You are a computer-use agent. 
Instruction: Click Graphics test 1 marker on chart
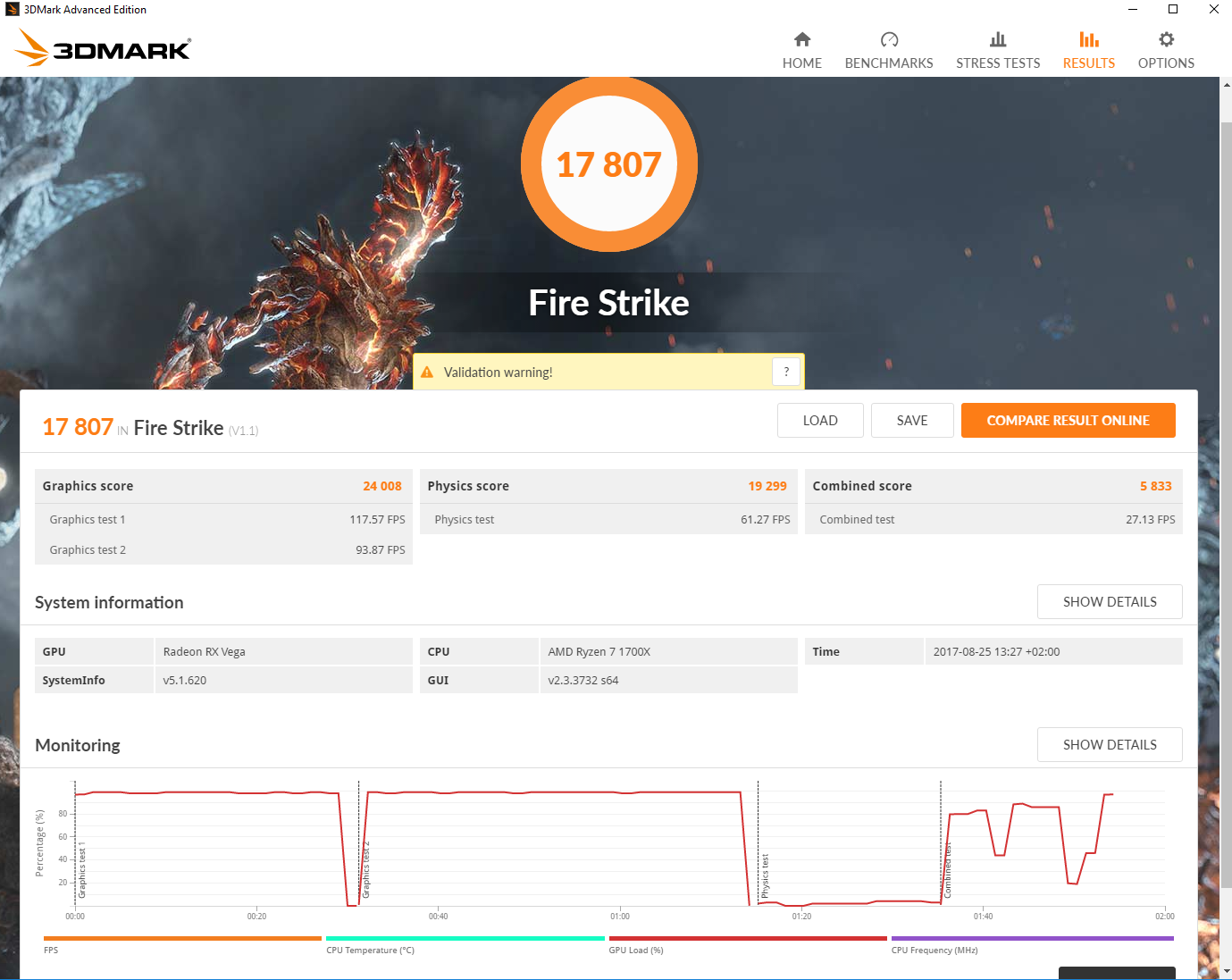point(82,869)
